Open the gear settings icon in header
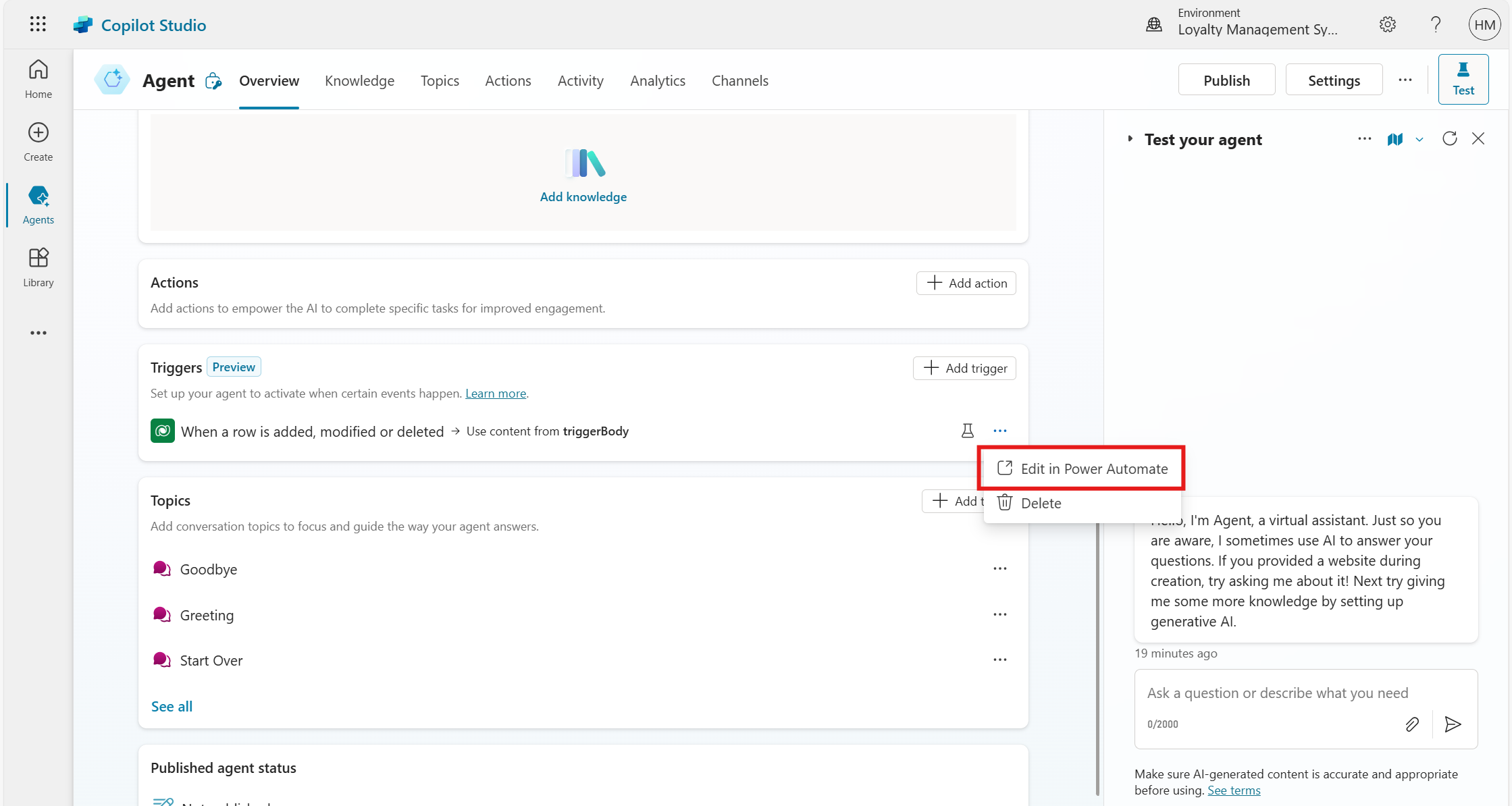Image resolution: width=1512 pixels, height=806 pixels. coord(1387,25)
